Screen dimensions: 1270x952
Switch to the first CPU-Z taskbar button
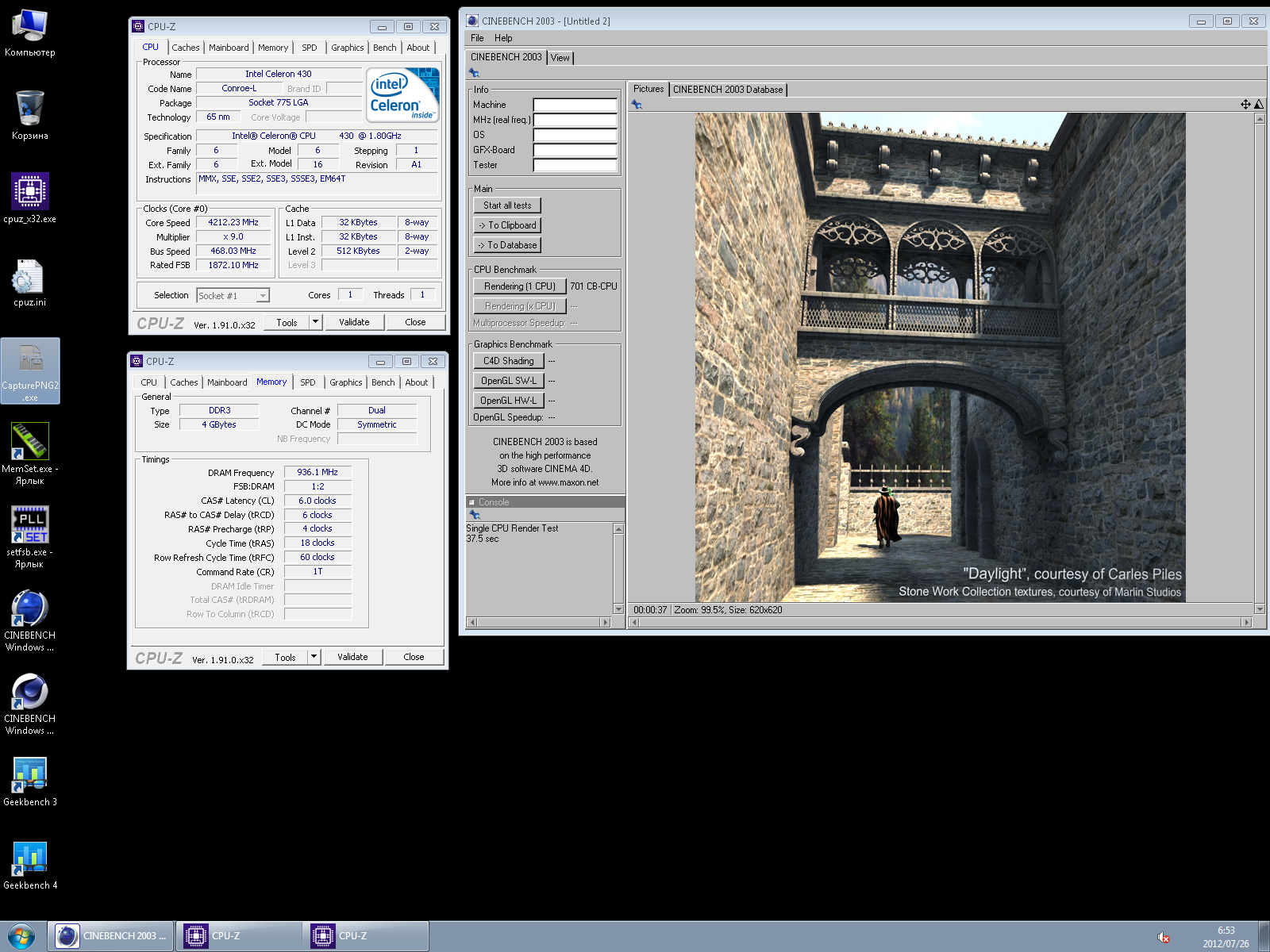point(238,936)
